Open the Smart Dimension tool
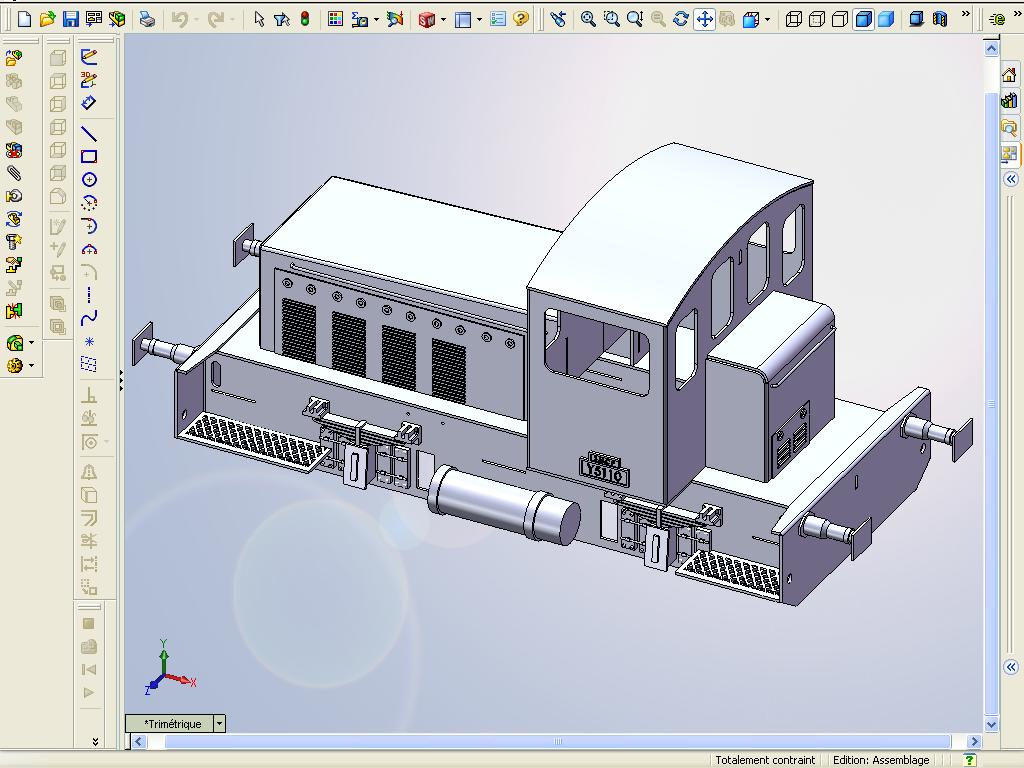1024x768 pixels. [89, 103]
